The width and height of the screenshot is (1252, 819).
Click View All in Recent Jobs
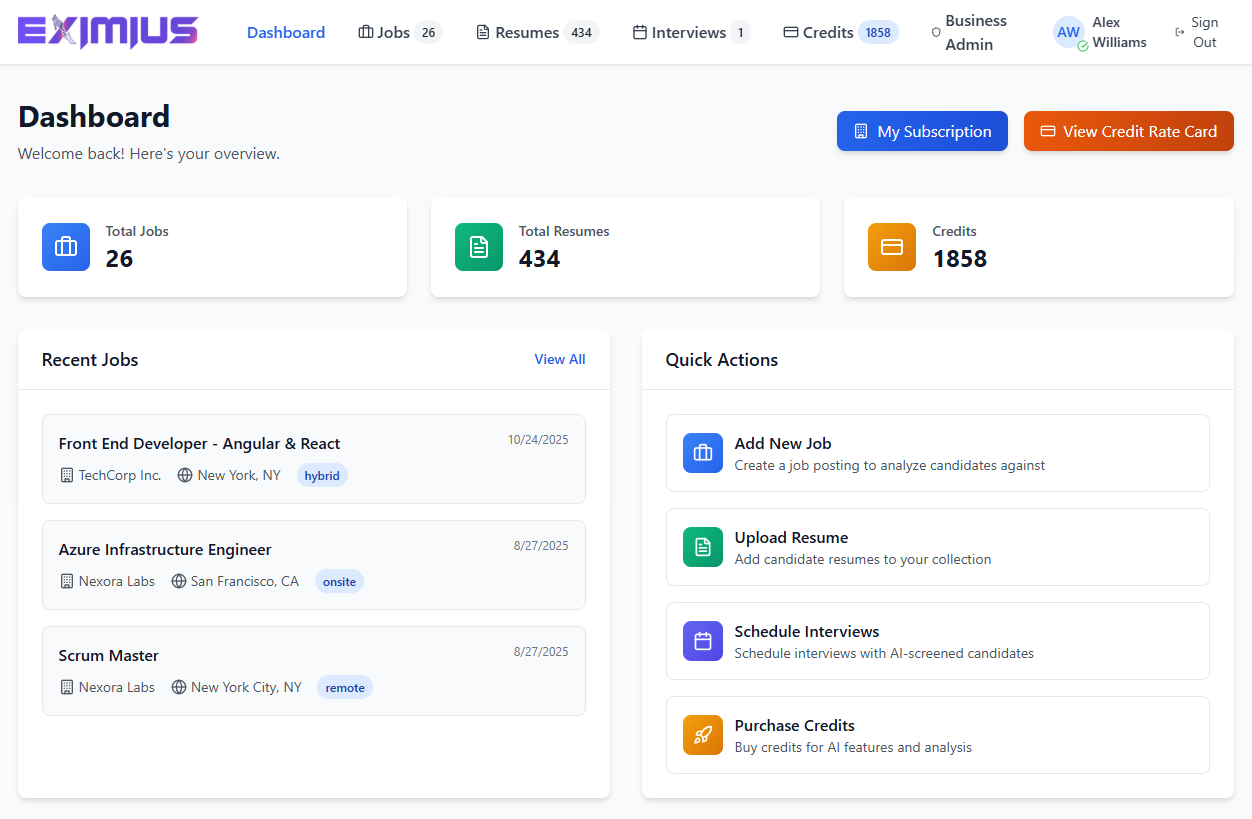click(x=560, y=359)
